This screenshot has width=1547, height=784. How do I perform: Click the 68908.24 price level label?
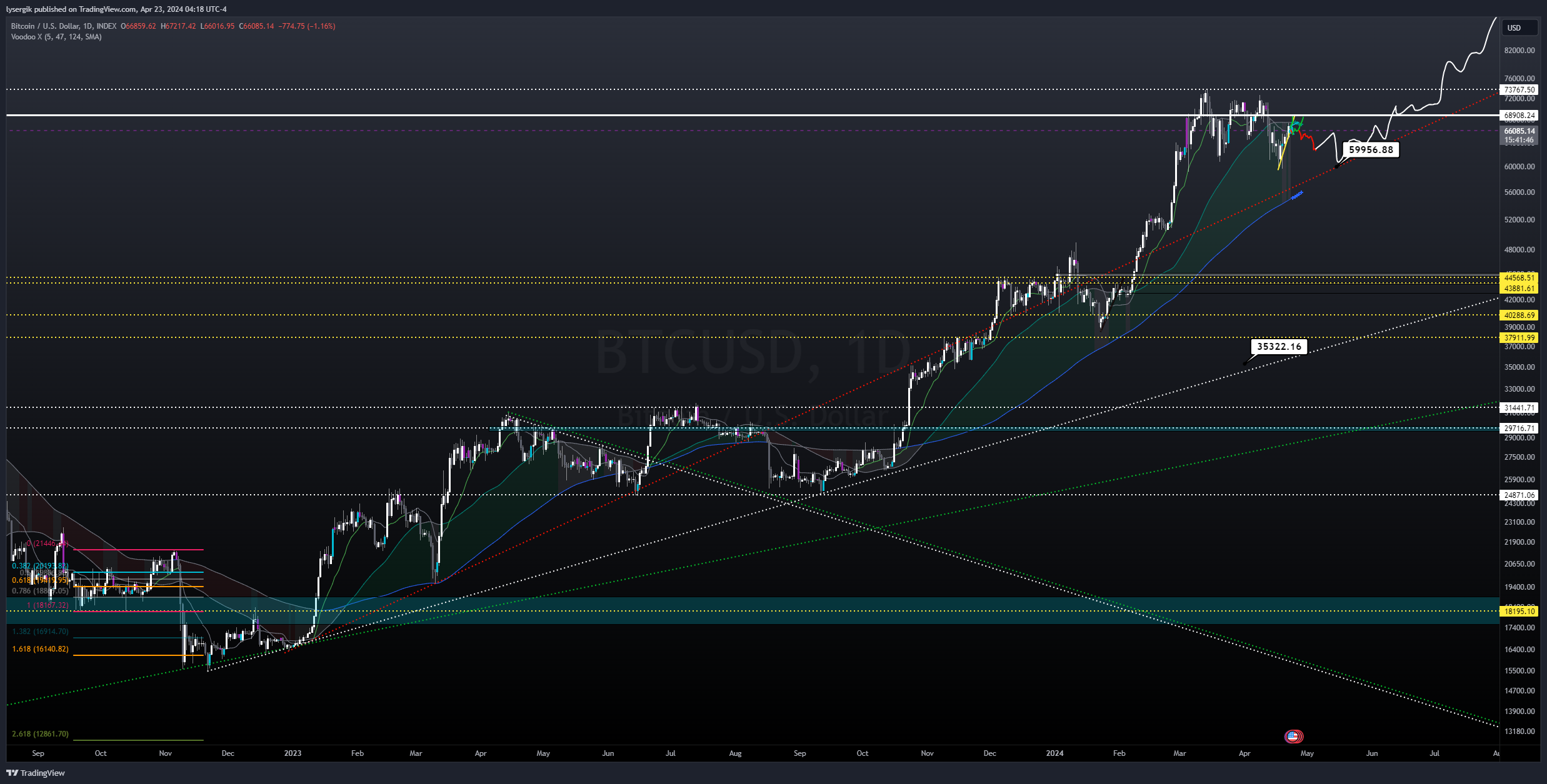point(1519,116)
